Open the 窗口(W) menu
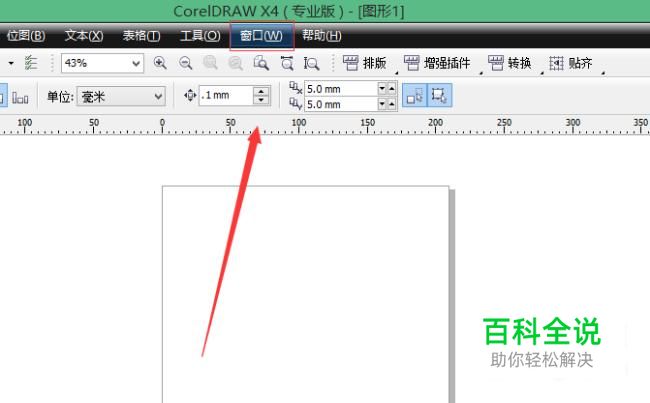The height and width of the screenshot is (403, 650). pyautogui.click(x=262, y=36)
